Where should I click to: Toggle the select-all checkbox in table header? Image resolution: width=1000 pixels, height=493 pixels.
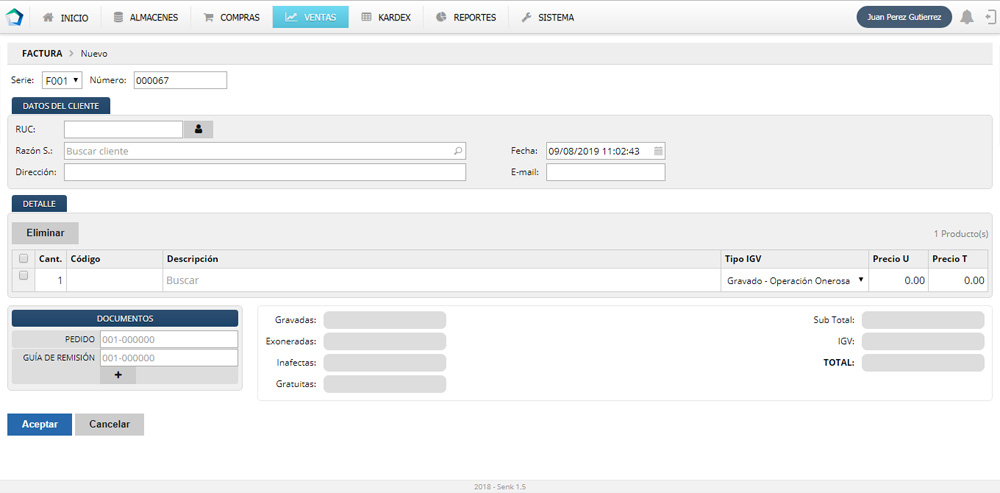tap(23, 259)
